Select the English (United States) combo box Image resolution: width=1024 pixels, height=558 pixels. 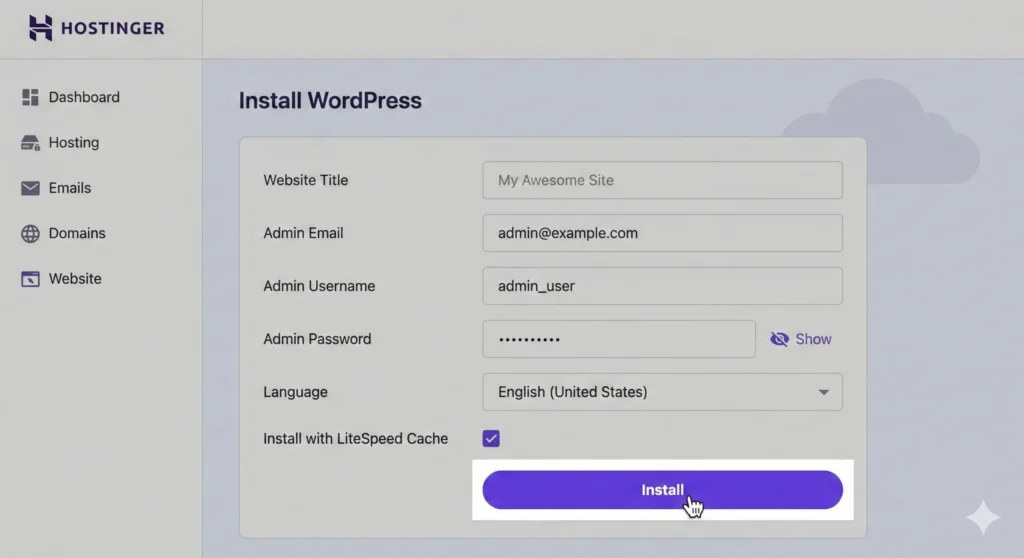point(662,392)
